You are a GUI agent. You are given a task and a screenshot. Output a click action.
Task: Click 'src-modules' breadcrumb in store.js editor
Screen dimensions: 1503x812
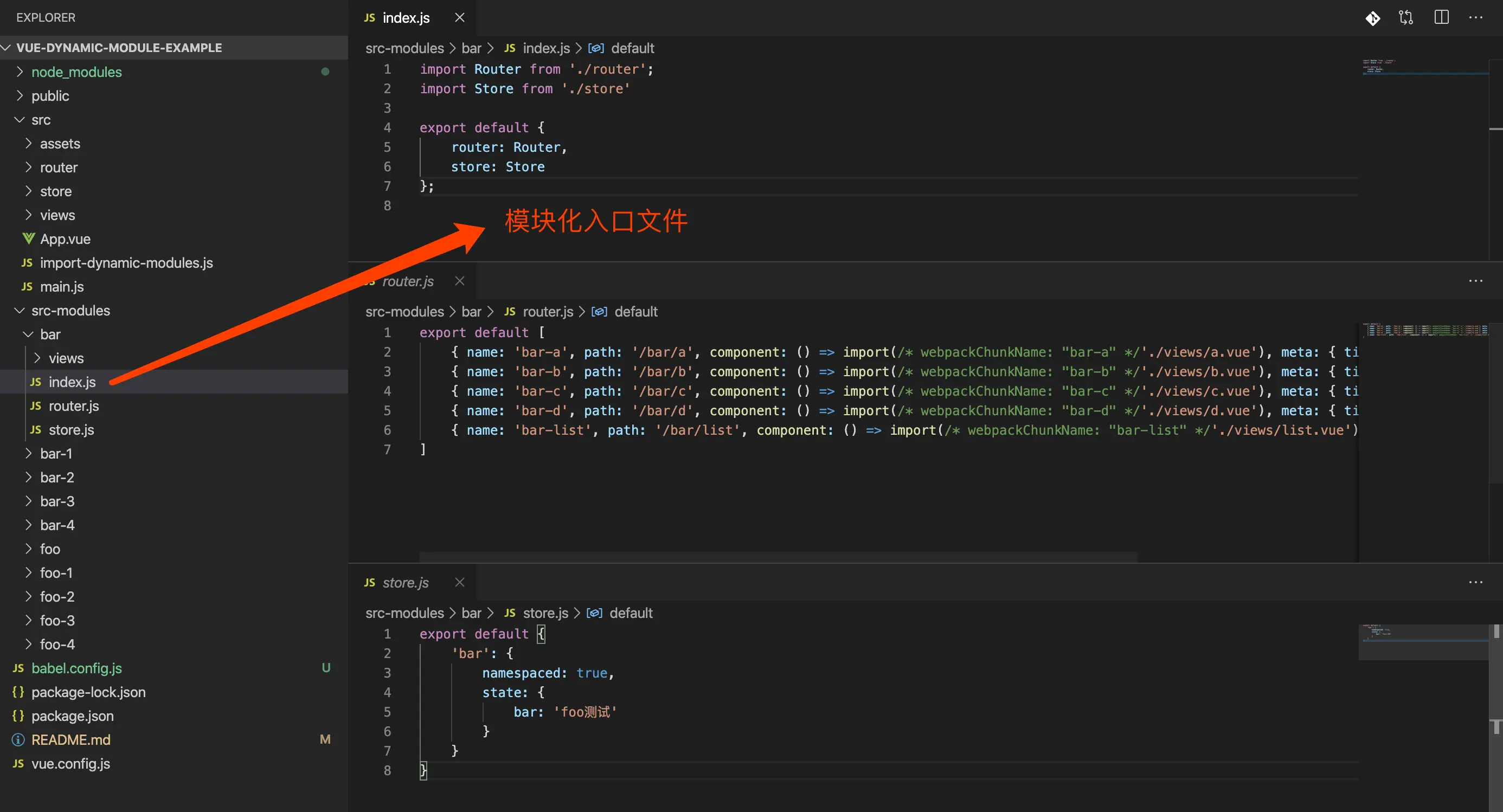404,613
